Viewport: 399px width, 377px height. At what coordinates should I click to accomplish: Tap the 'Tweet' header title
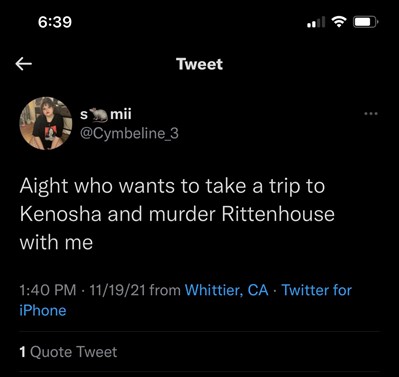199,64
